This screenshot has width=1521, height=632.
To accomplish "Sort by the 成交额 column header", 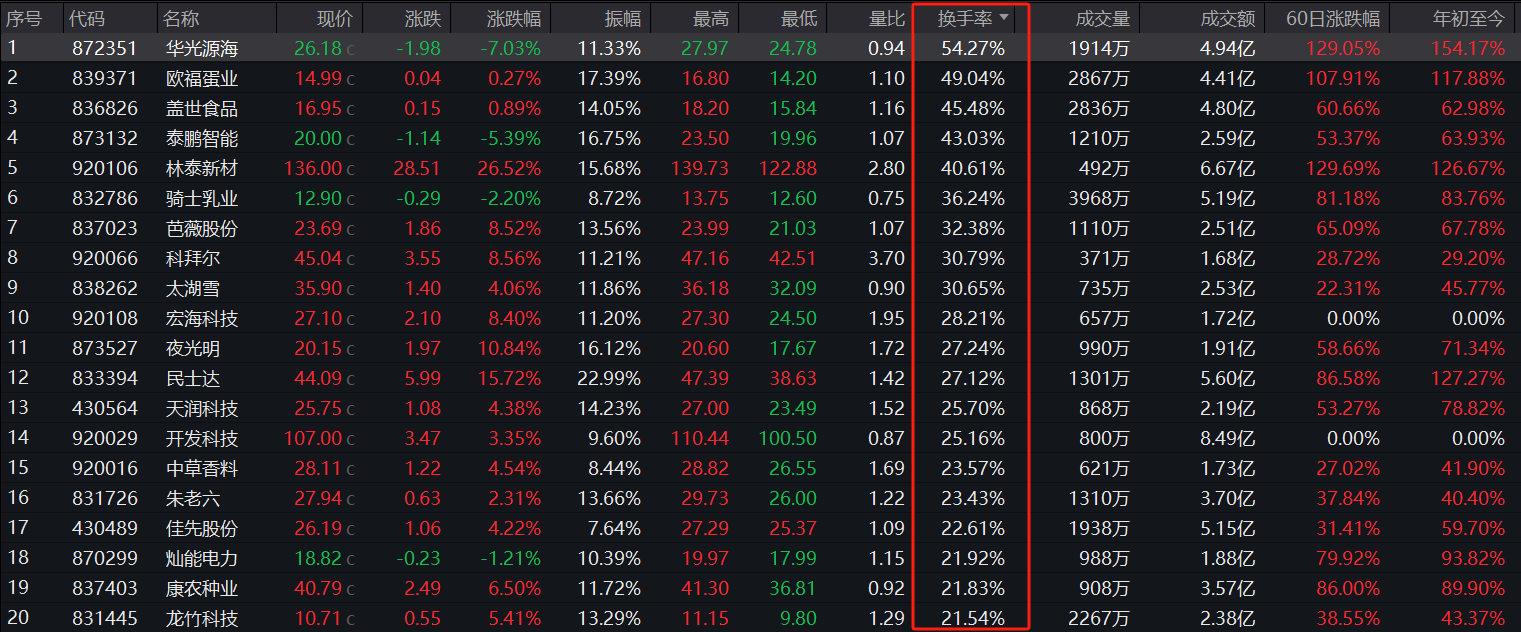I will pyautogui.click(x=1227, y=18).
